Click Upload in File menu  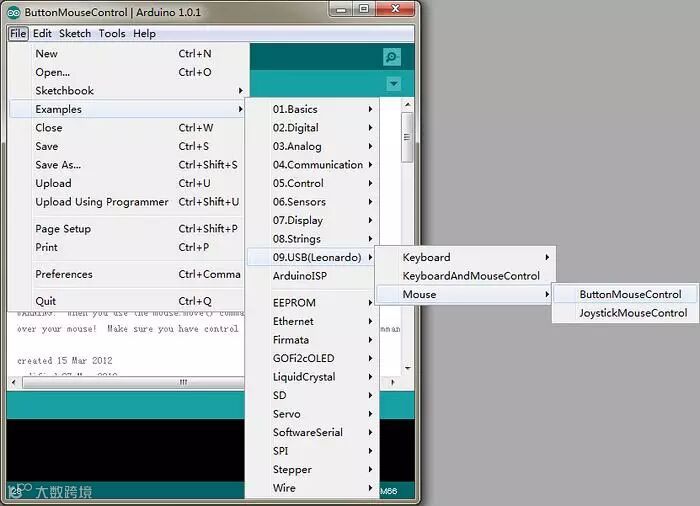tap(126, 184)
